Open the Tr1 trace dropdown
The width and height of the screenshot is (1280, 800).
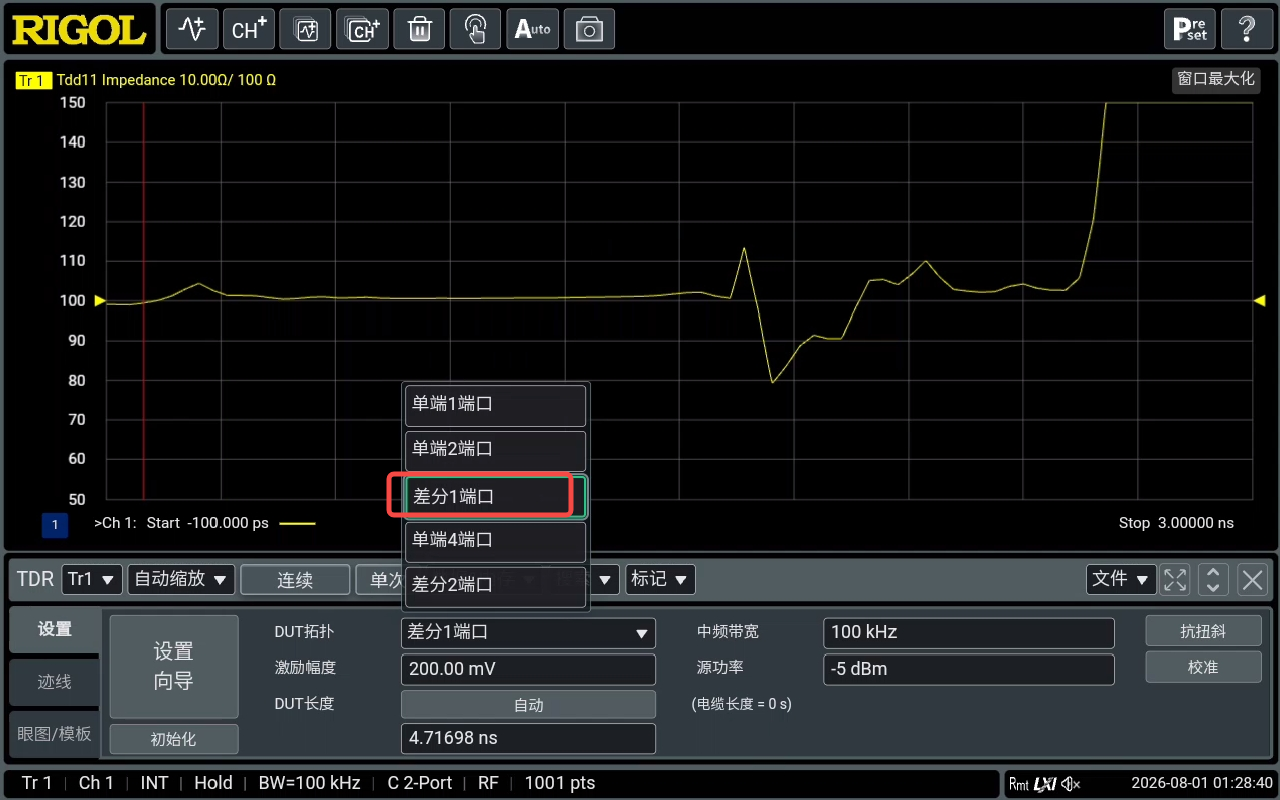(92, 579)
